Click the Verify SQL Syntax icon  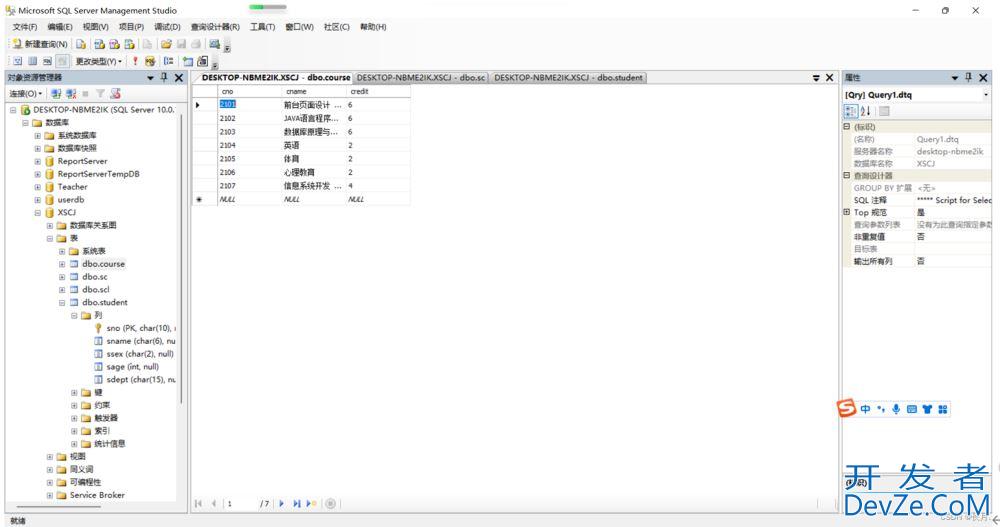[x=150, y=61]
